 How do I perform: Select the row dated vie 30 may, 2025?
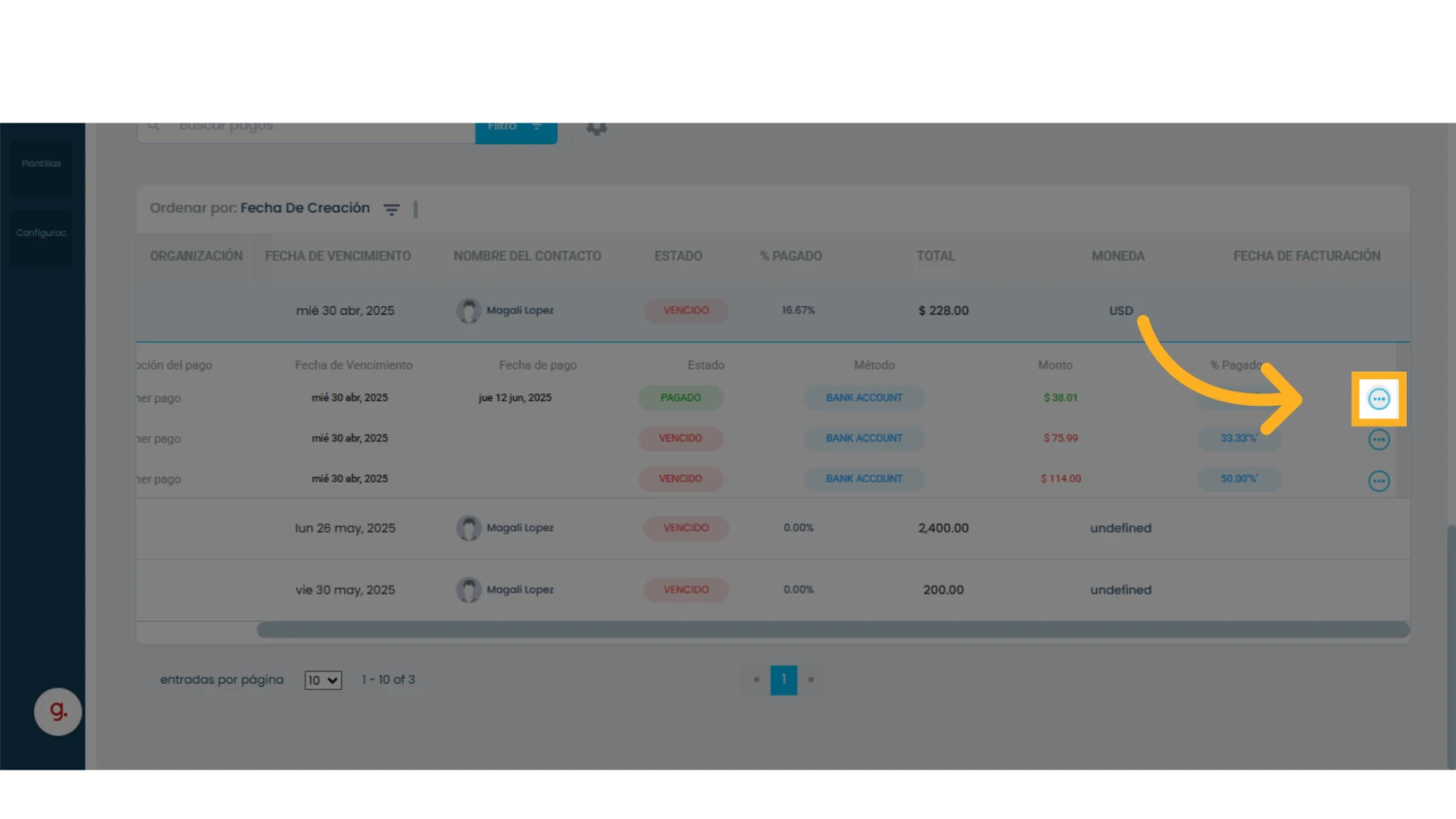point(773,591)
